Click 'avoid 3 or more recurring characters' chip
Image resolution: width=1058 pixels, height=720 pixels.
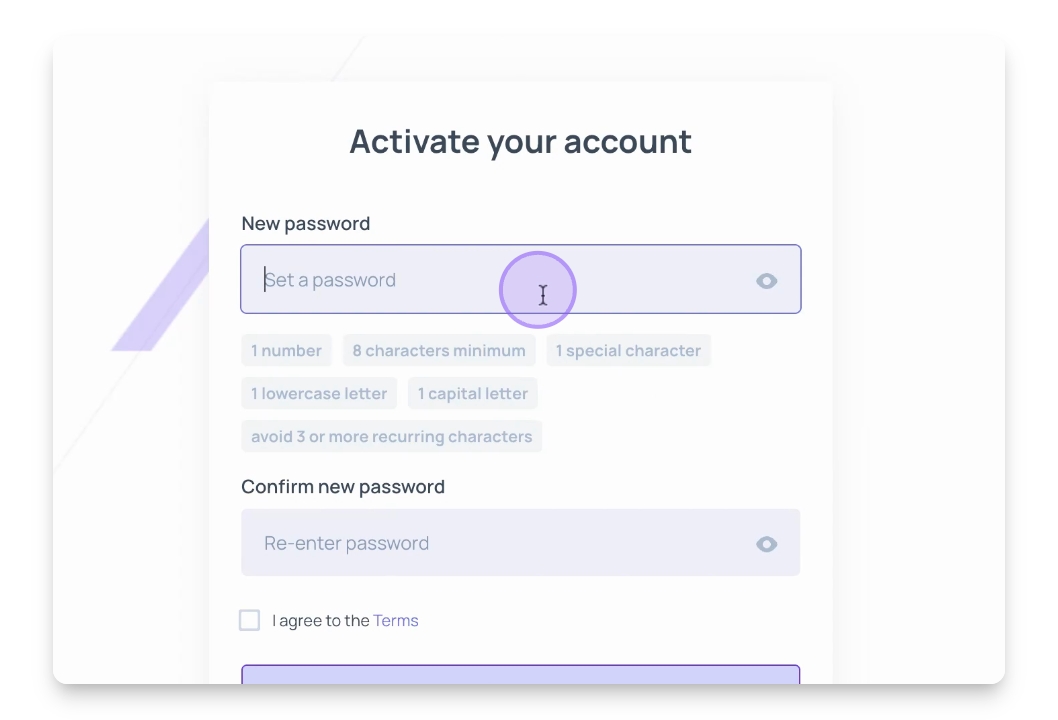coord(391,437)
